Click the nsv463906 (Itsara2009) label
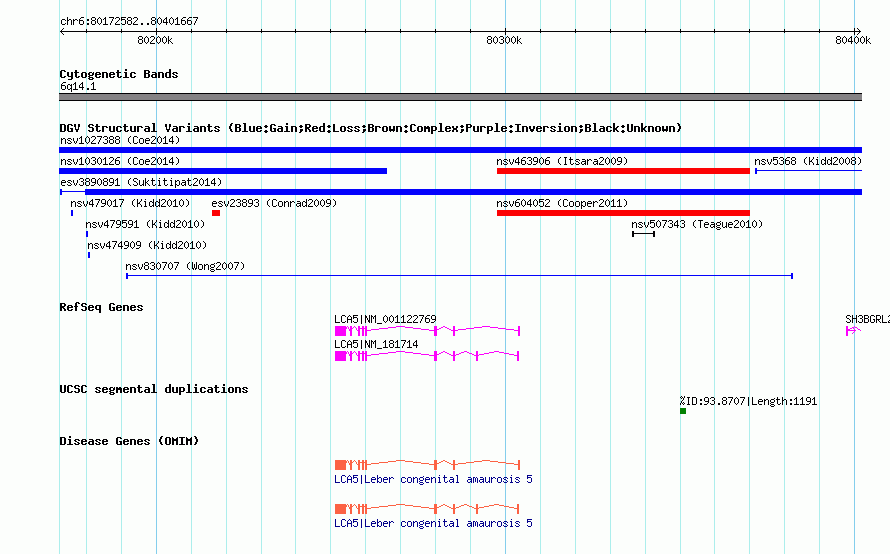890x554 pixels. (562, 161)
